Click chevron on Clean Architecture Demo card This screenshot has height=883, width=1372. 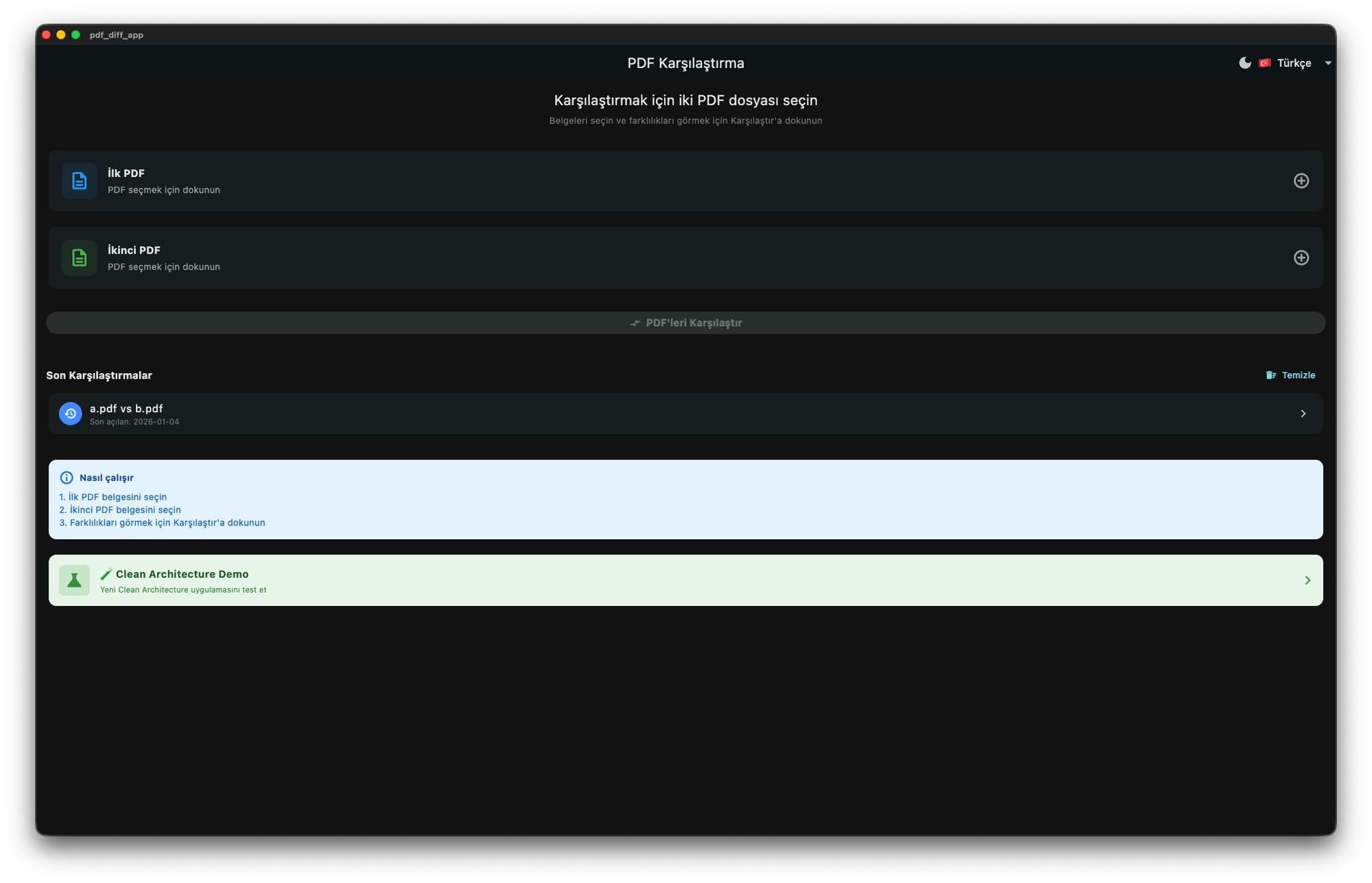point(1307,580)
